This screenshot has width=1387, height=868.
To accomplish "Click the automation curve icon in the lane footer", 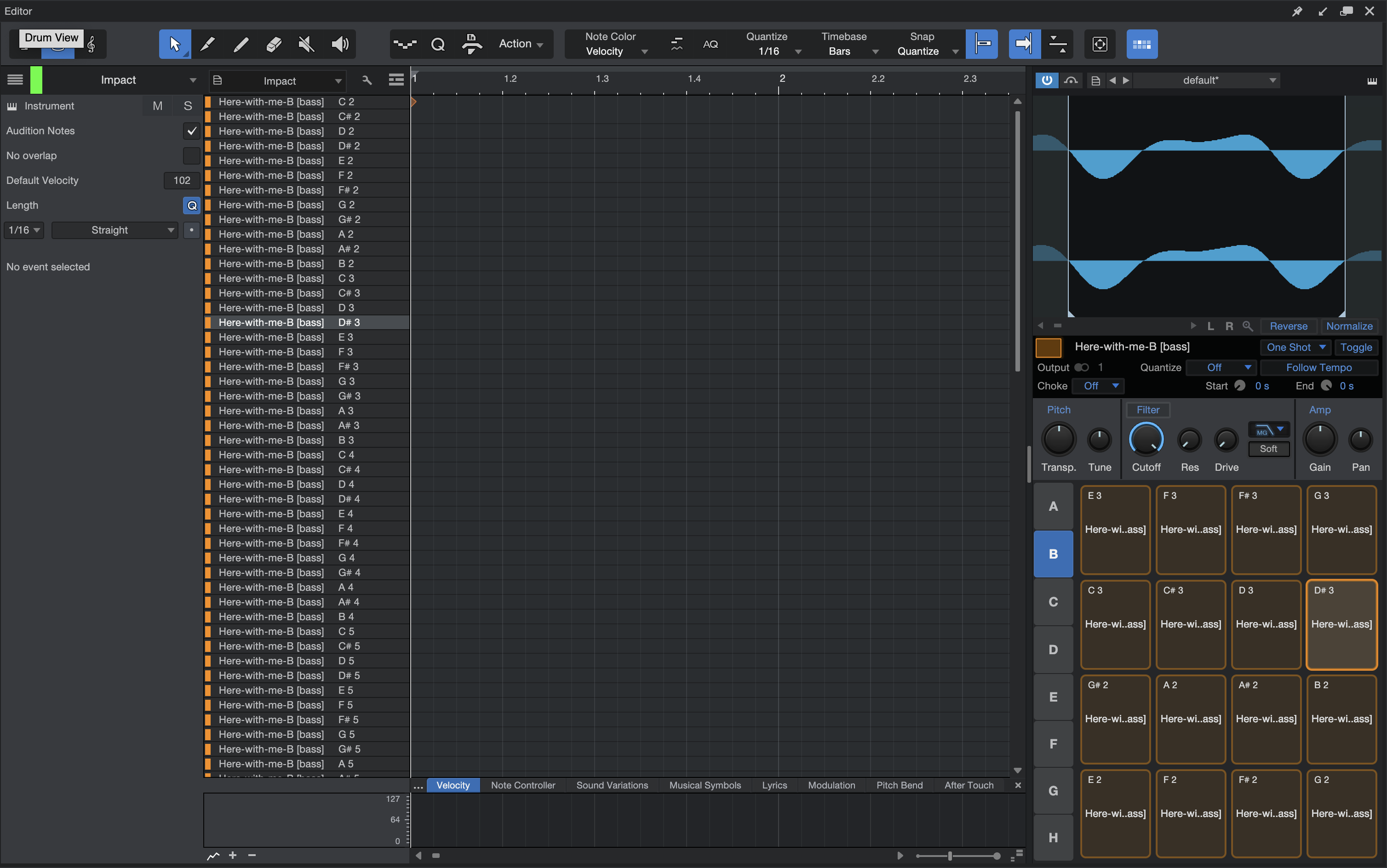I will click(x=213, y=856).
